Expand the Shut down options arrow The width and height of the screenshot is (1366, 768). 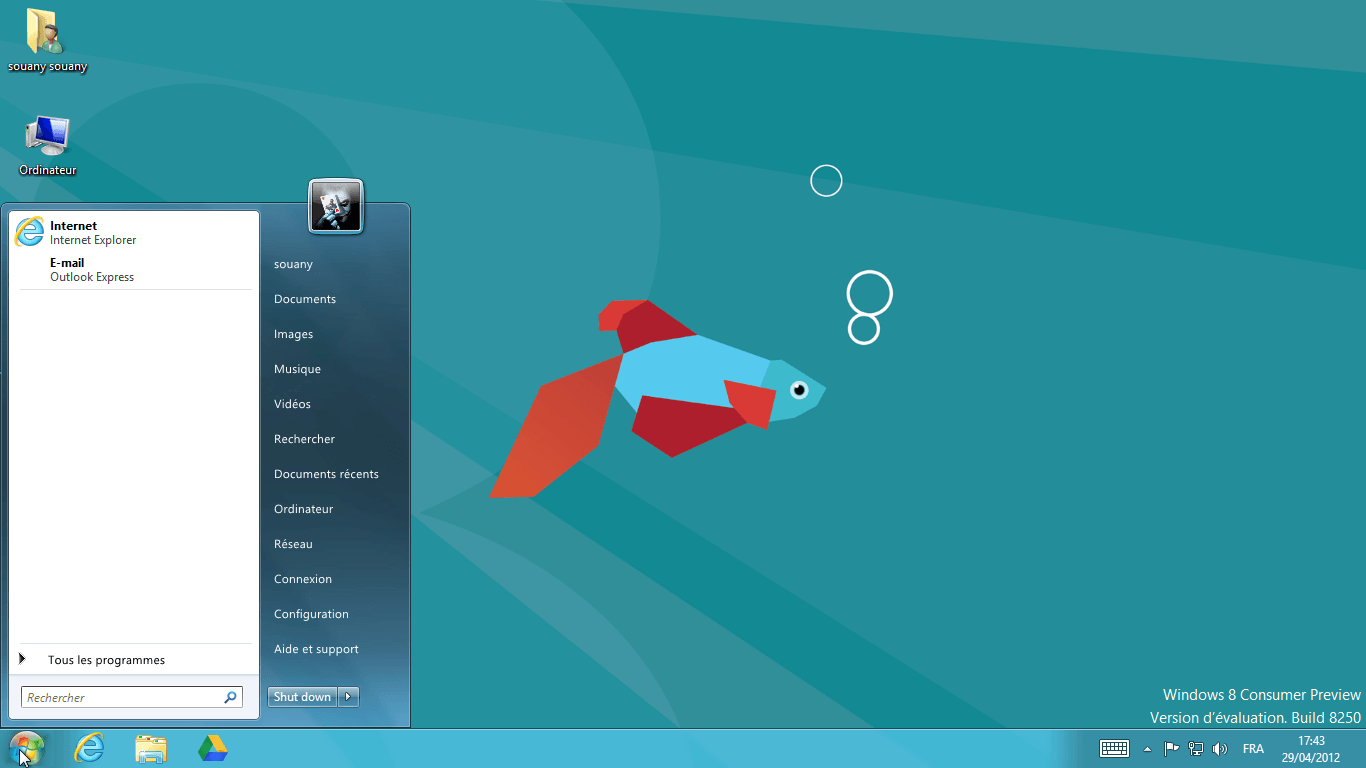(348, 697)
